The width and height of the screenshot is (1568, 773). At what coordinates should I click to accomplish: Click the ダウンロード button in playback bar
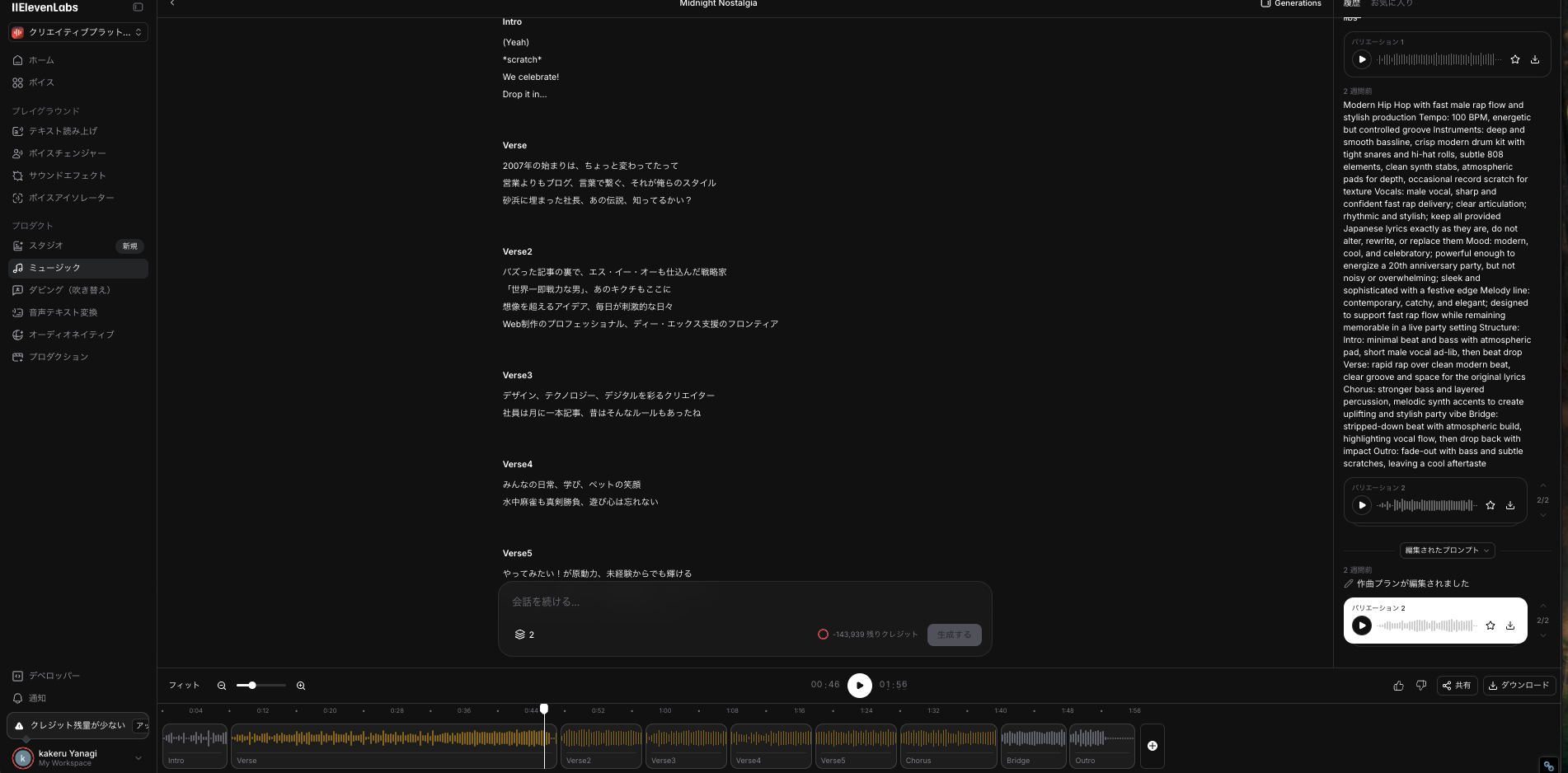(x=1519, y=686)
